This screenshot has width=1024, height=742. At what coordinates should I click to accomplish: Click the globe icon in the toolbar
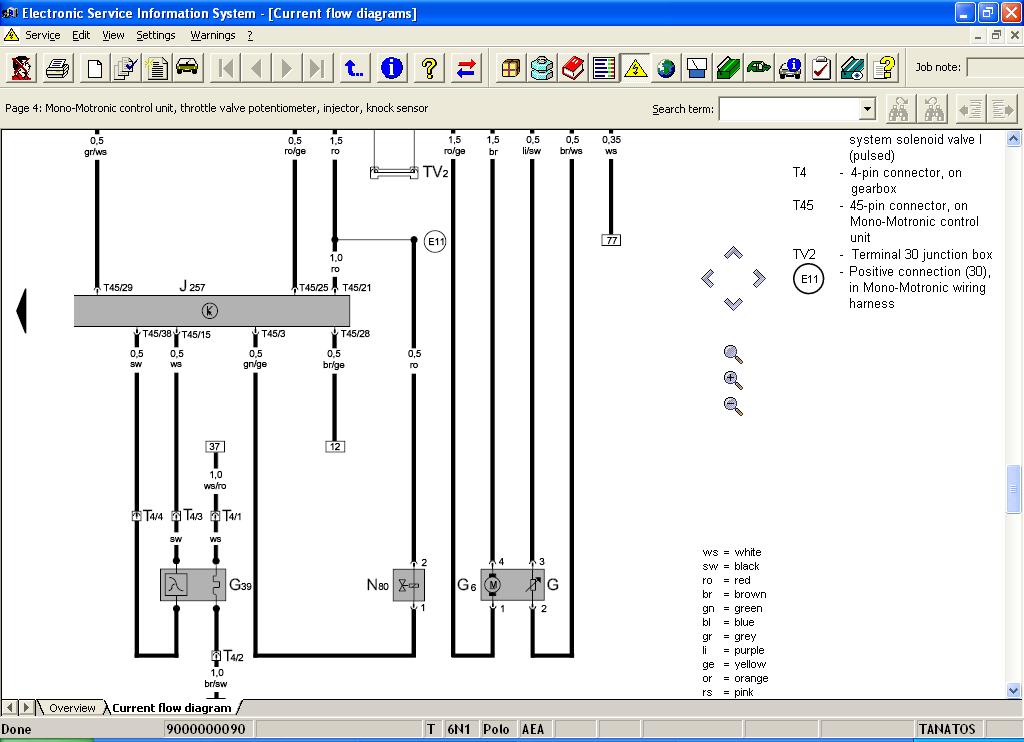click(666, 68)
